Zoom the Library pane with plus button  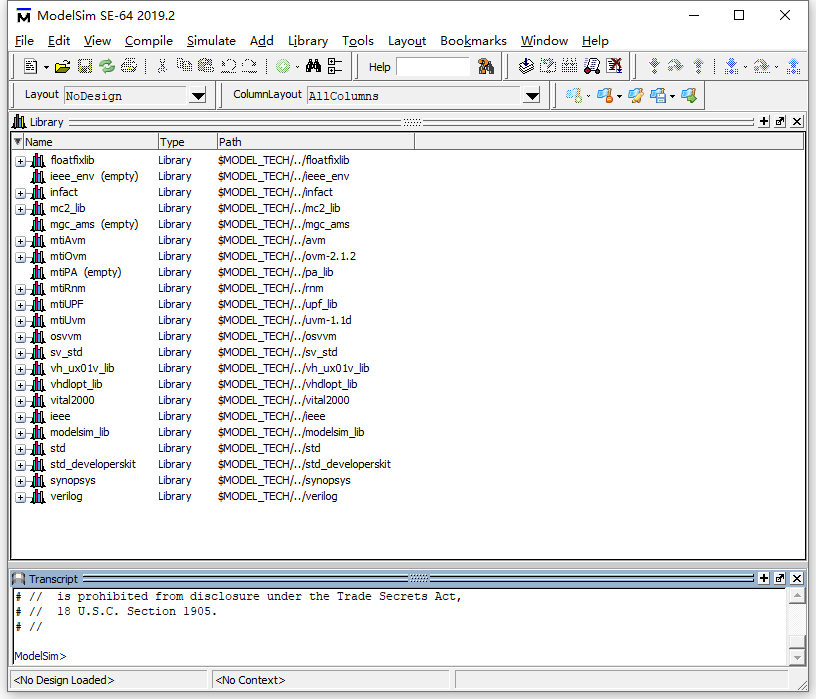[763, 122]
